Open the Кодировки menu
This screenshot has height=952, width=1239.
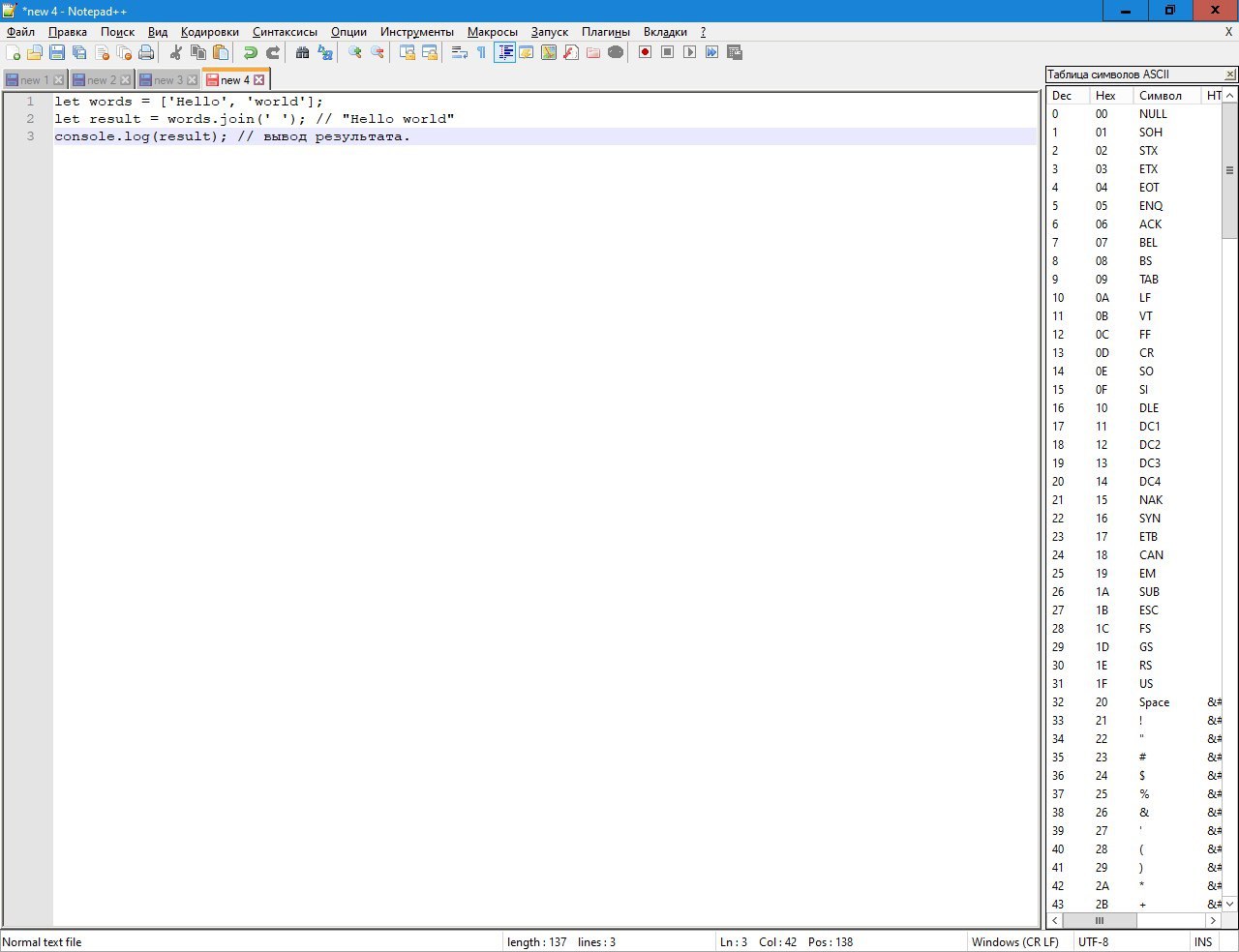pyautogui.click(x=209, y=32)
